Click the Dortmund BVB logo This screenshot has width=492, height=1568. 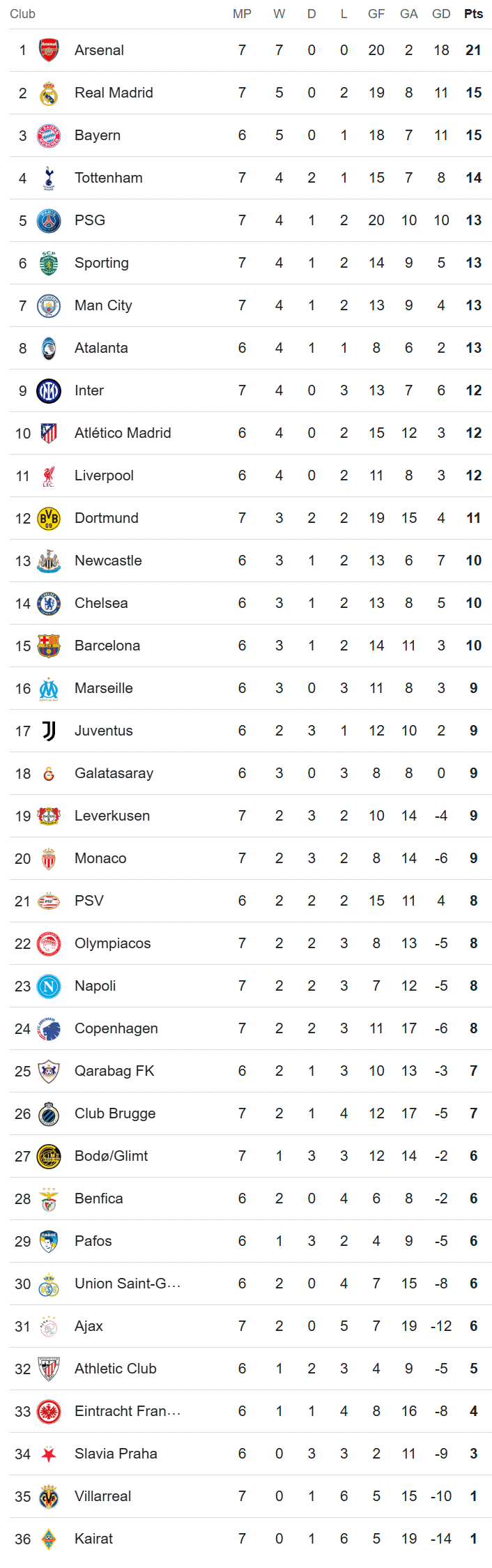49,518
